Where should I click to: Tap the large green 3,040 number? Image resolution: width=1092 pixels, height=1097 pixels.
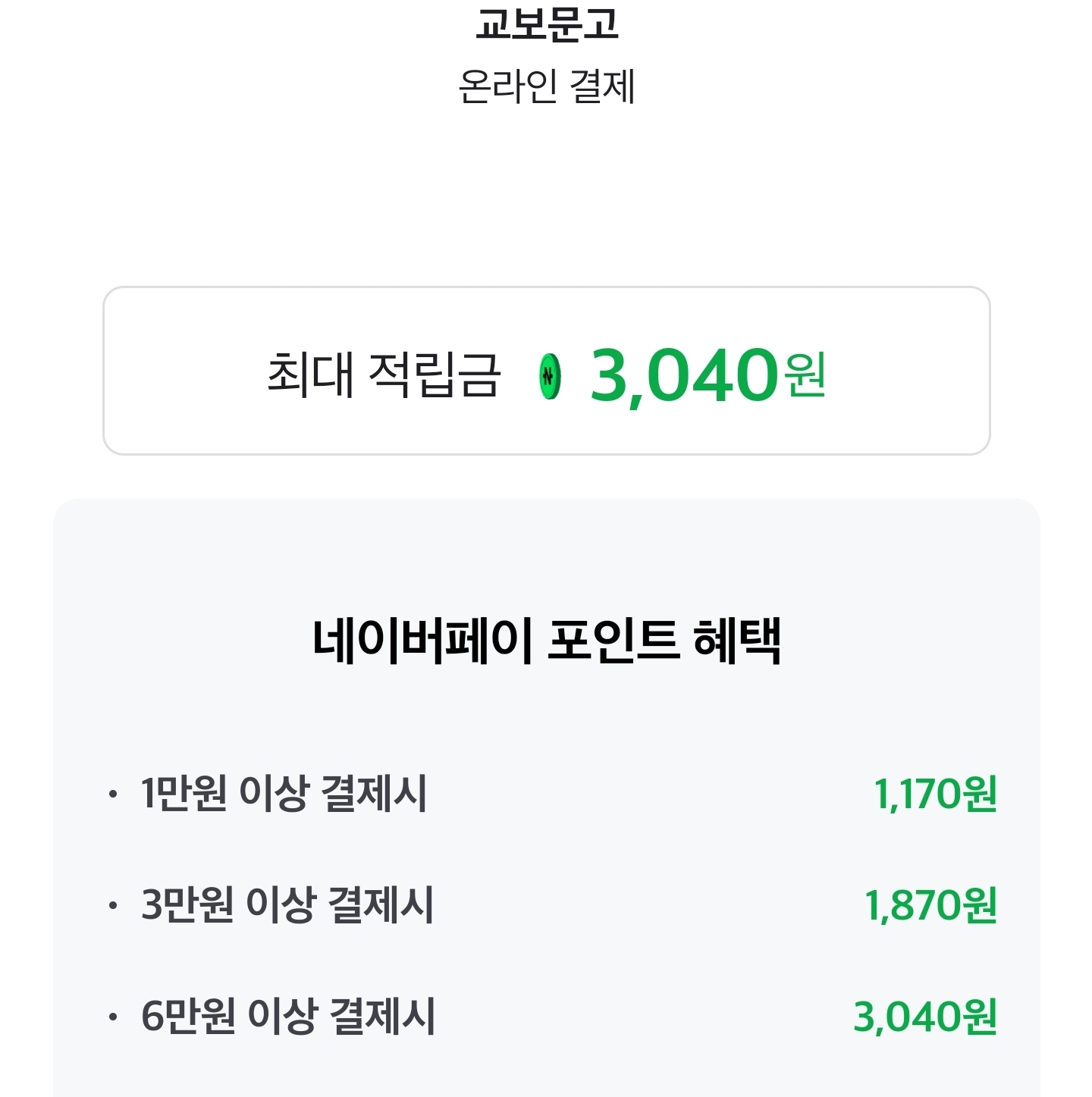(x=684, y=376)
